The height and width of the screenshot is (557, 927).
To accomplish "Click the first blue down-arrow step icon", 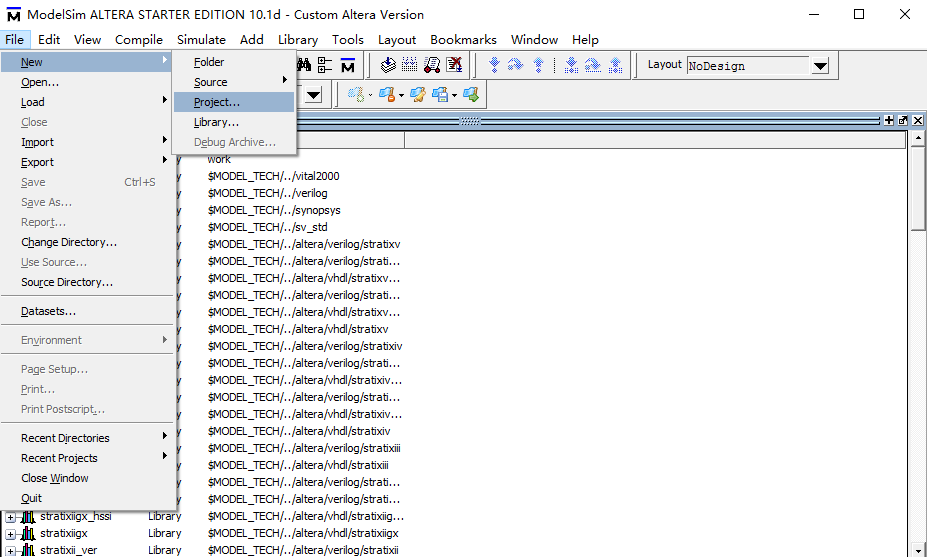I will point(494,64).
